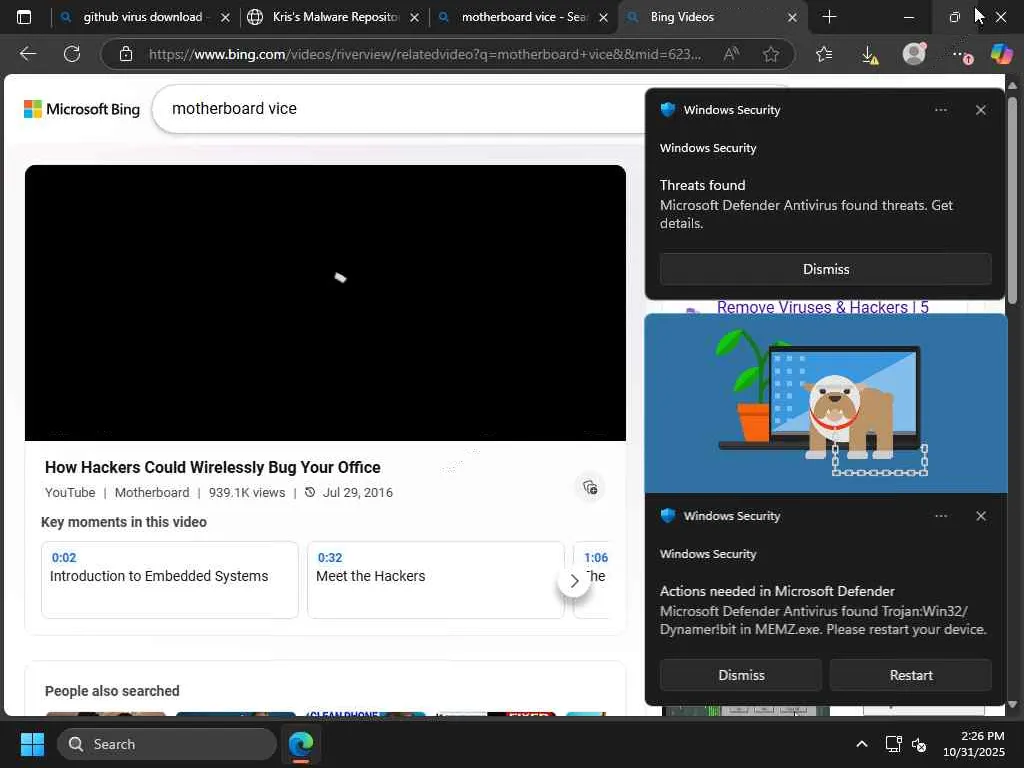Image resolution: width=1024 pixels, height=768 pixels.
Task: Click the black video player area
Action: click(x=325, y=302)
